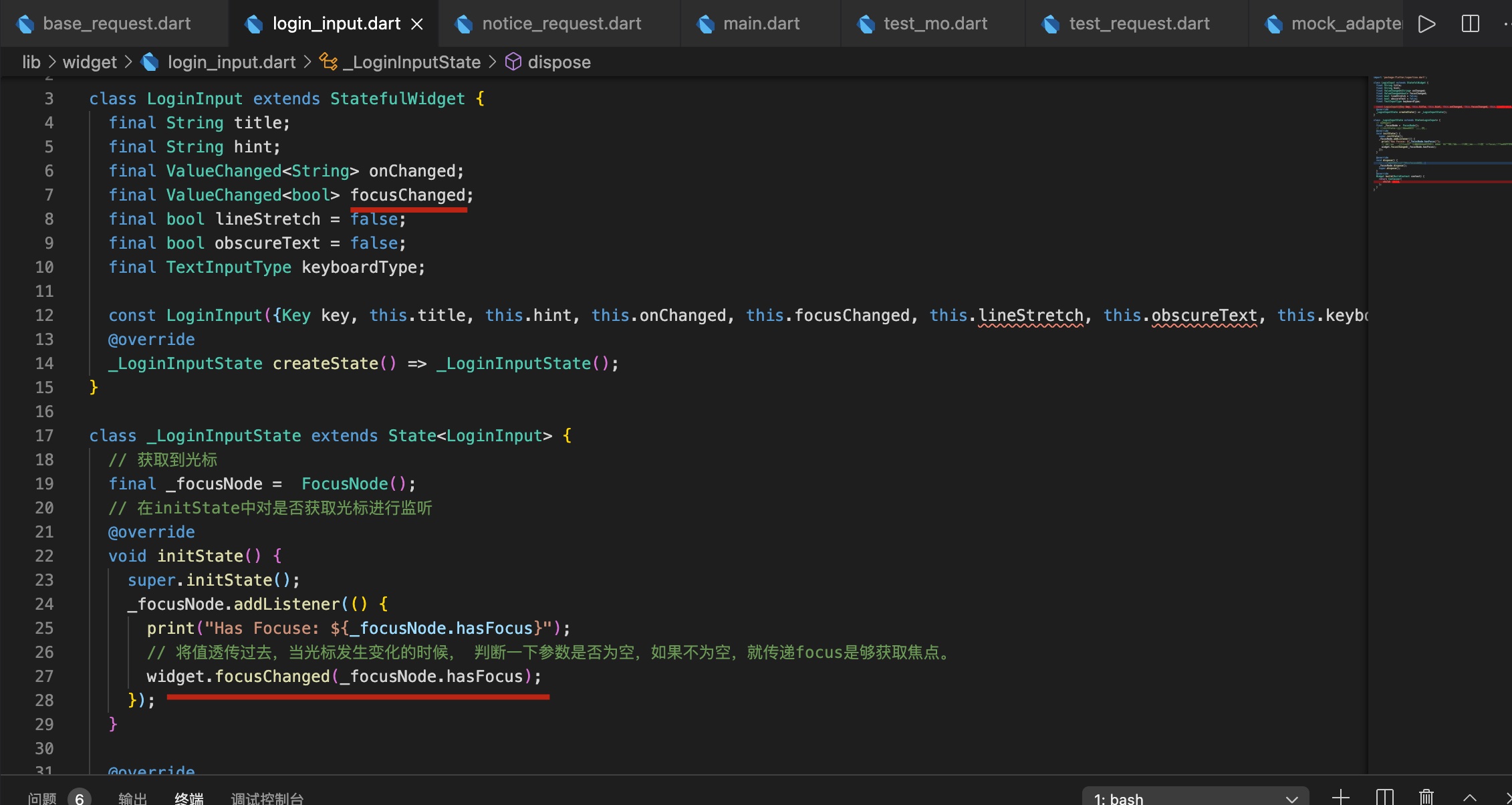Click 'this.lineStretch' parameter on line 12
1512x805 pixels.
[1006, 316]
